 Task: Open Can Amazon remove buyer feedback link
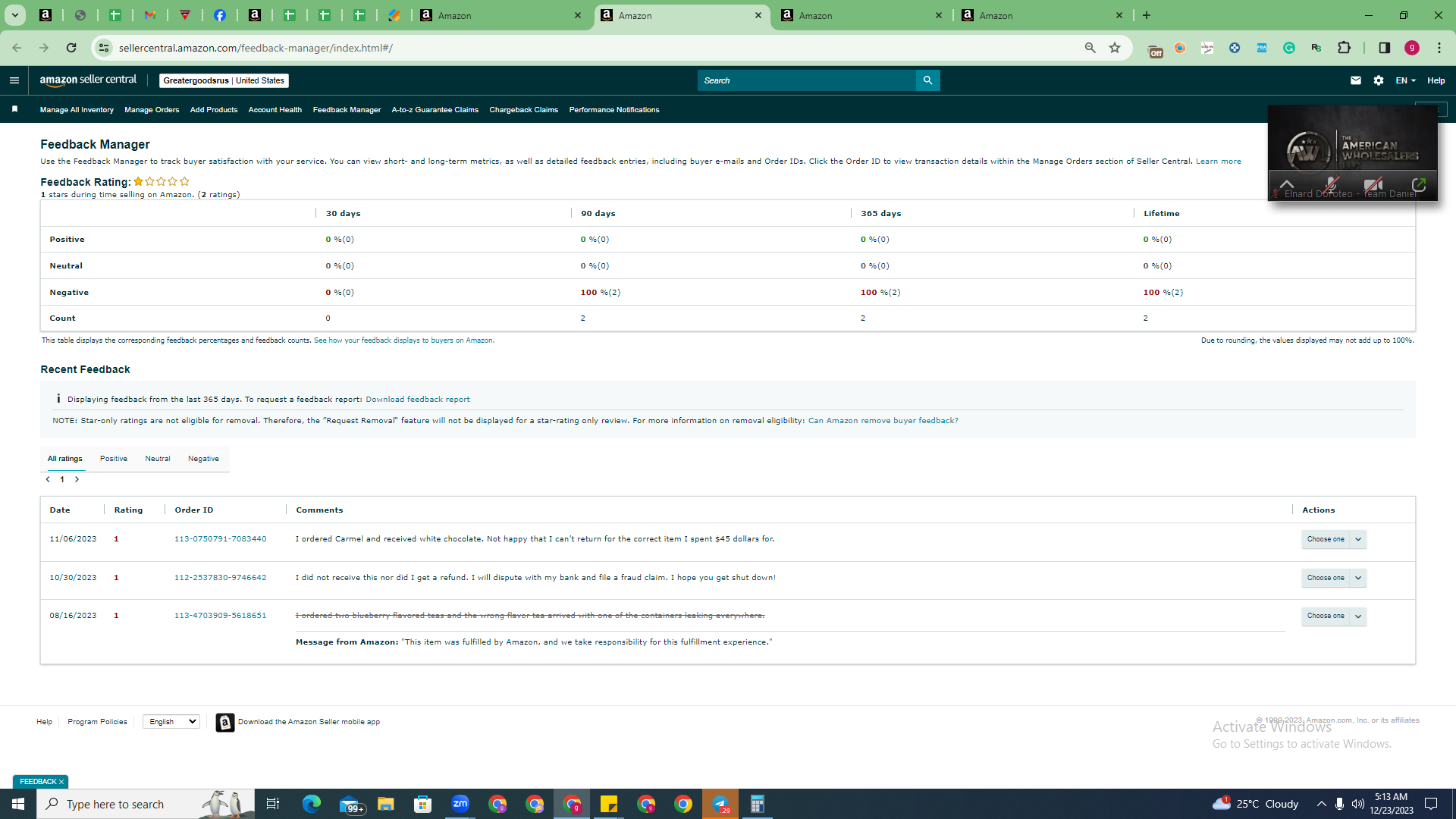pos(883,421)
